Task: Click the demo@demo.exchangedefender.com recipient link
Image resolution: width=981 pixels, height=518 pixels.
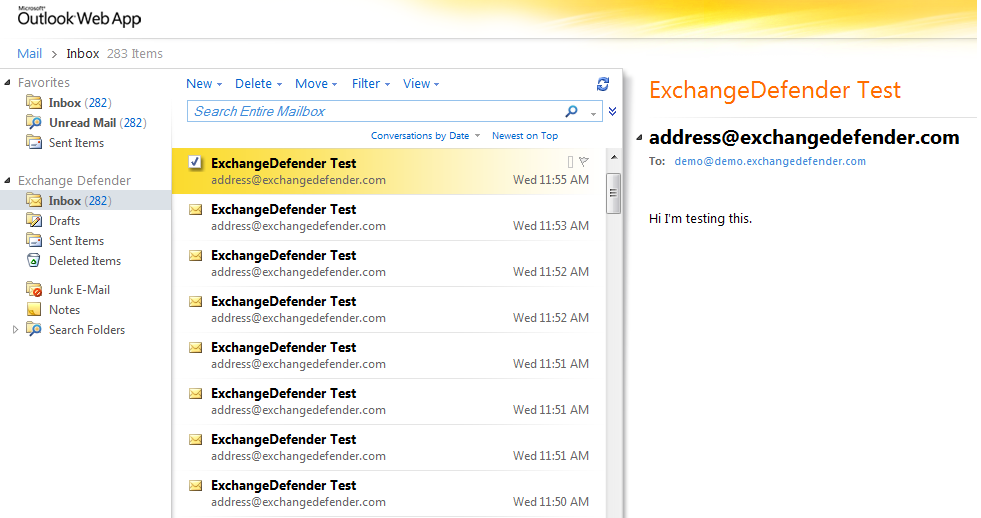Action: tap(770, 161)
